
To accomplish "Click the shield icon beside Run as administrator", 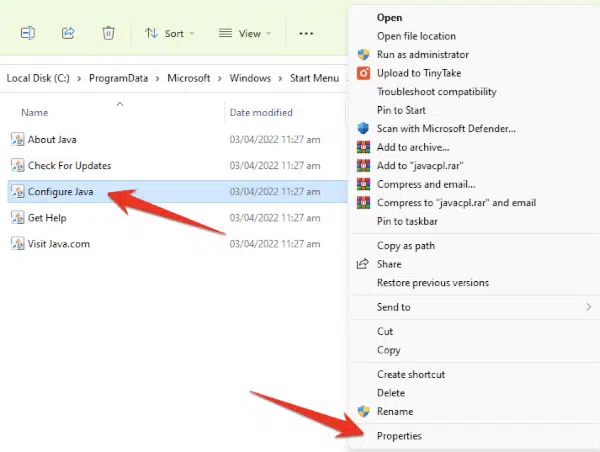I will pos(363,54).
